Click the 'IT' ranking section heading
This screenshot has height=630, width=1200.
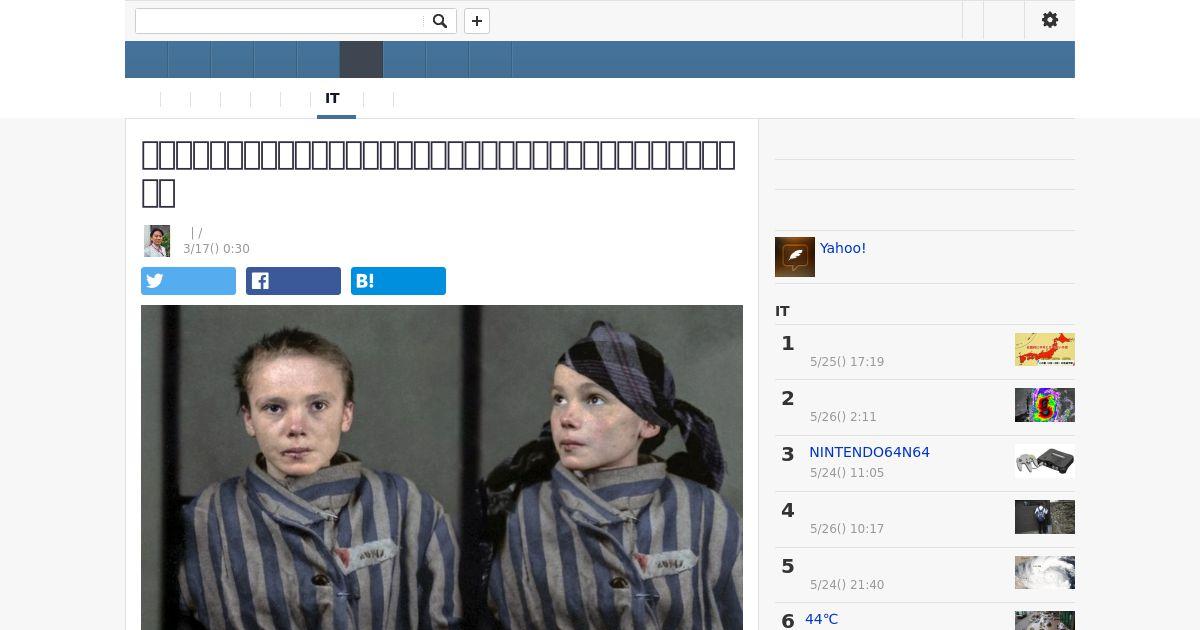(782, 311)
